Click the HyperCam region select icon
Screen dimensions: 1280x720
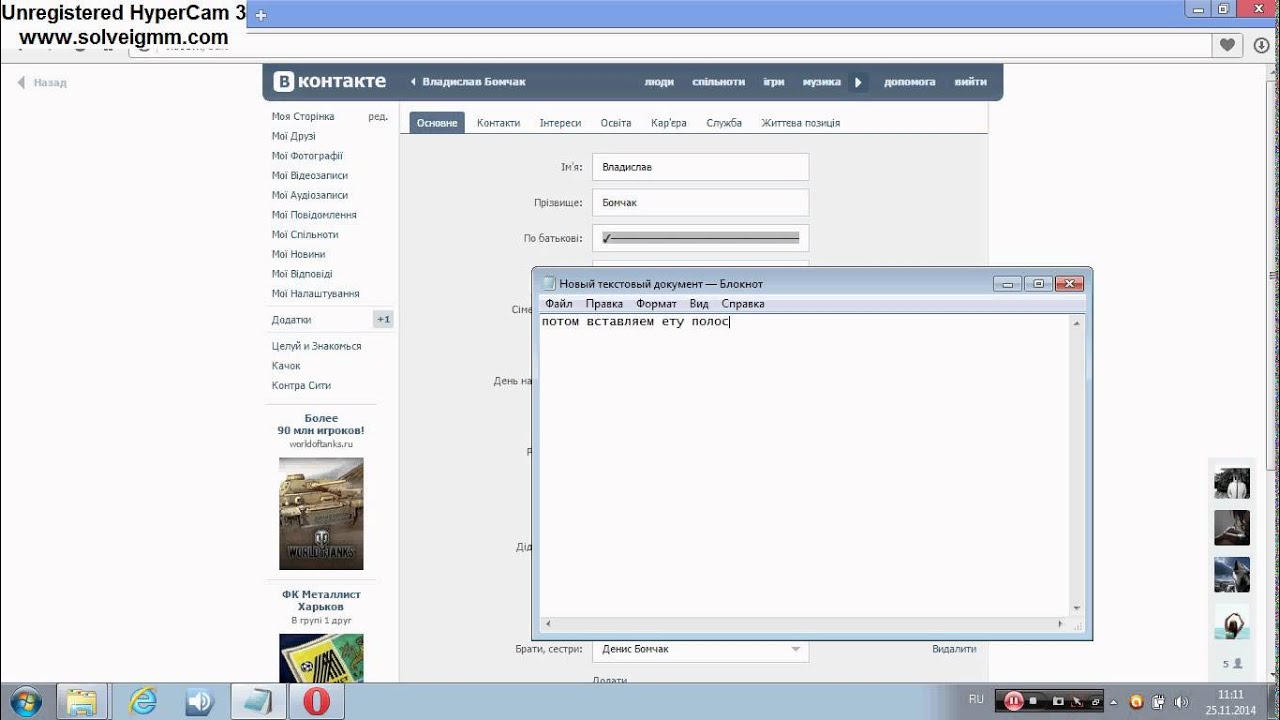pyautogui.click(x=1078, y=701)
